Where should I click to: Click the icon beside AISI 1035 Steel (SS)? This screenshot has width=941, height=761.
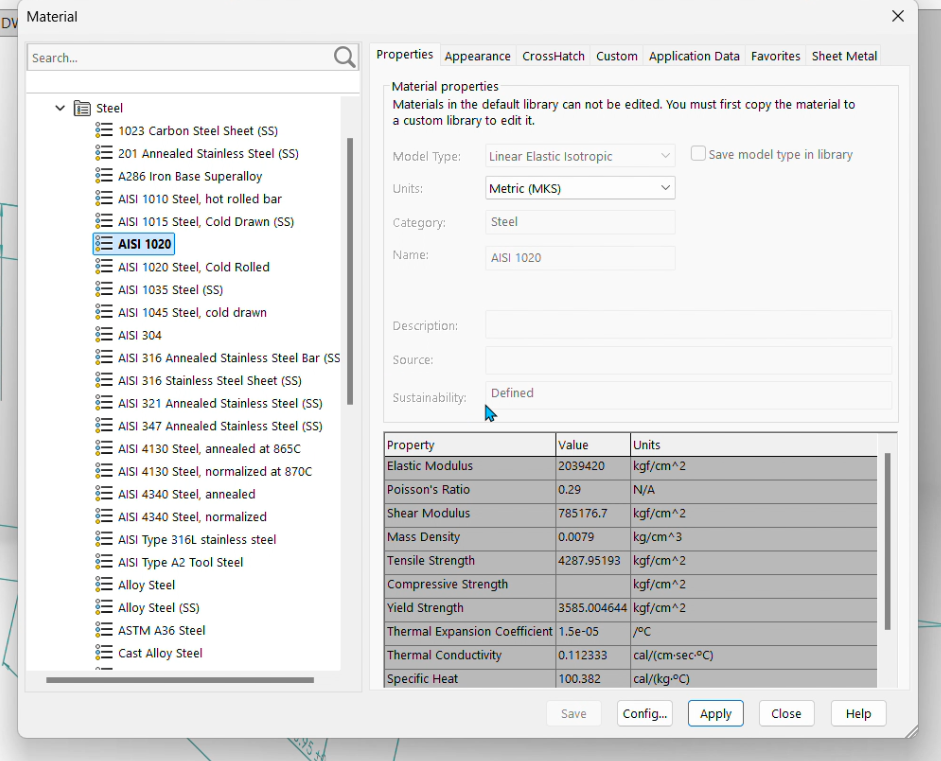(104, 290)
